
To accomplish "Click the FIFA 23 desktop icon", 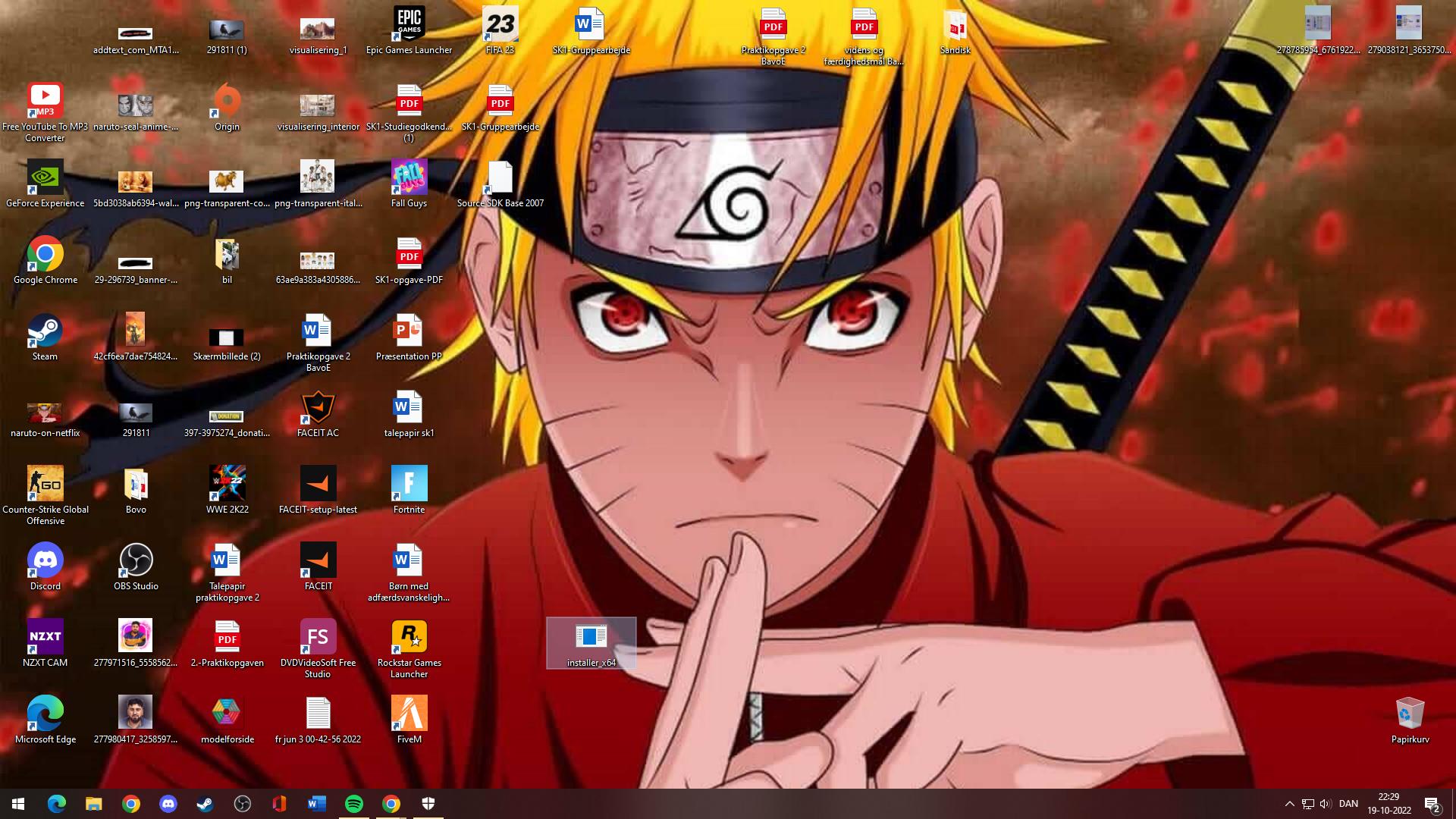I will tap(500, 24).
